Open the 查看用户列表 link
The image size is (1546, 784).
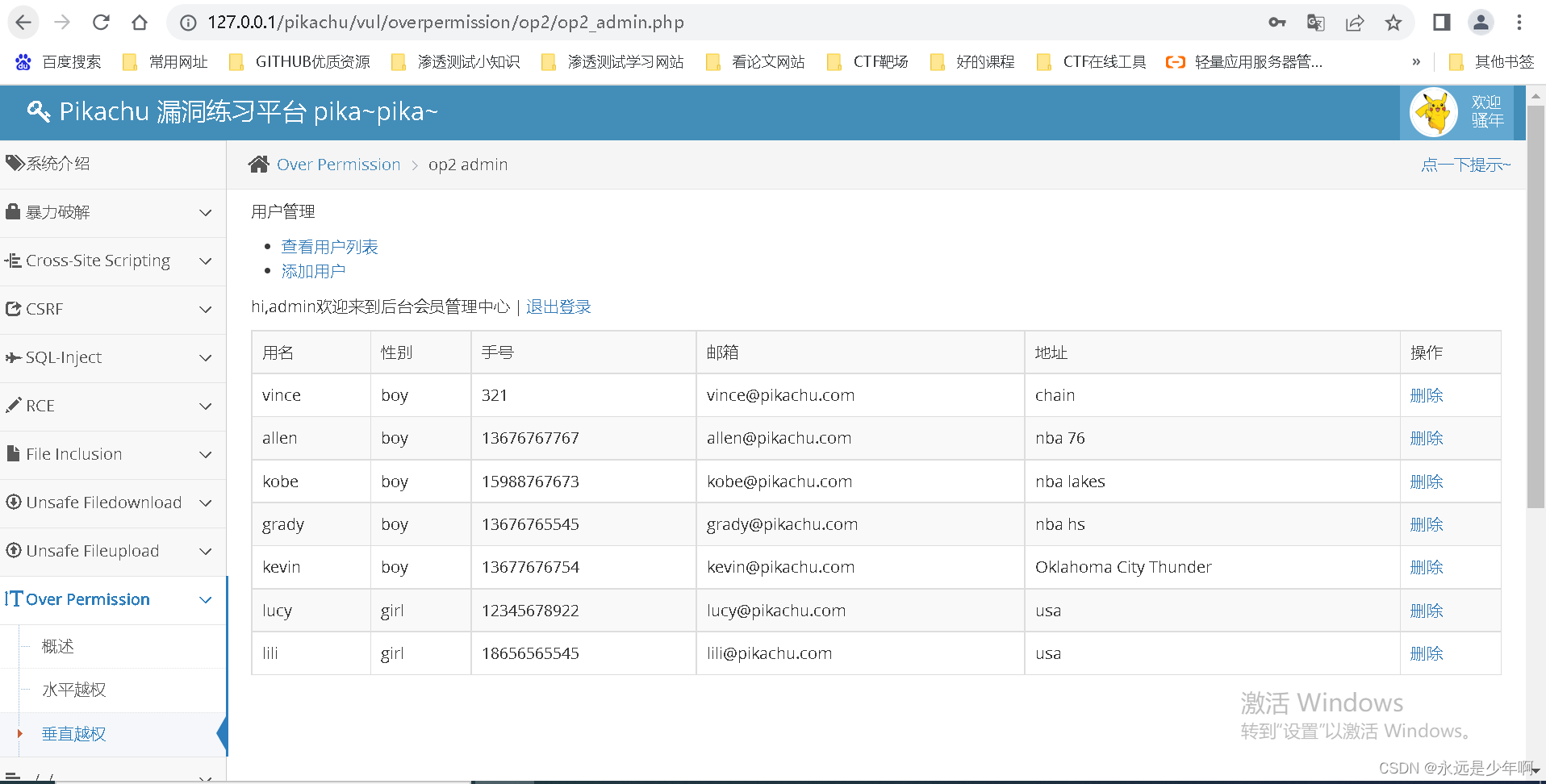(329, 247)
